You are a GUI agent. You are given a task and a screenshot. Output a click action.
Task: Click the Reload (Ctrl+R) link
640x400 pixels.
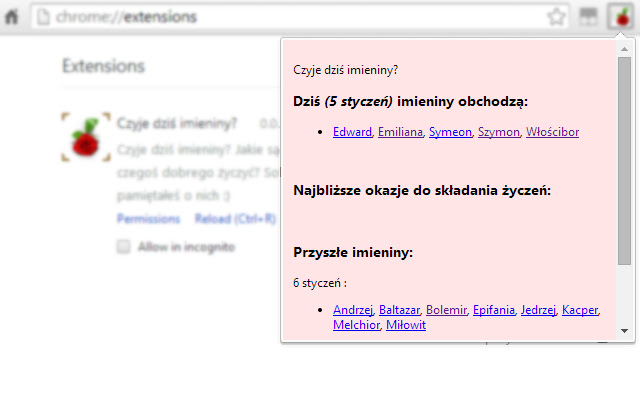pos(236,219)
